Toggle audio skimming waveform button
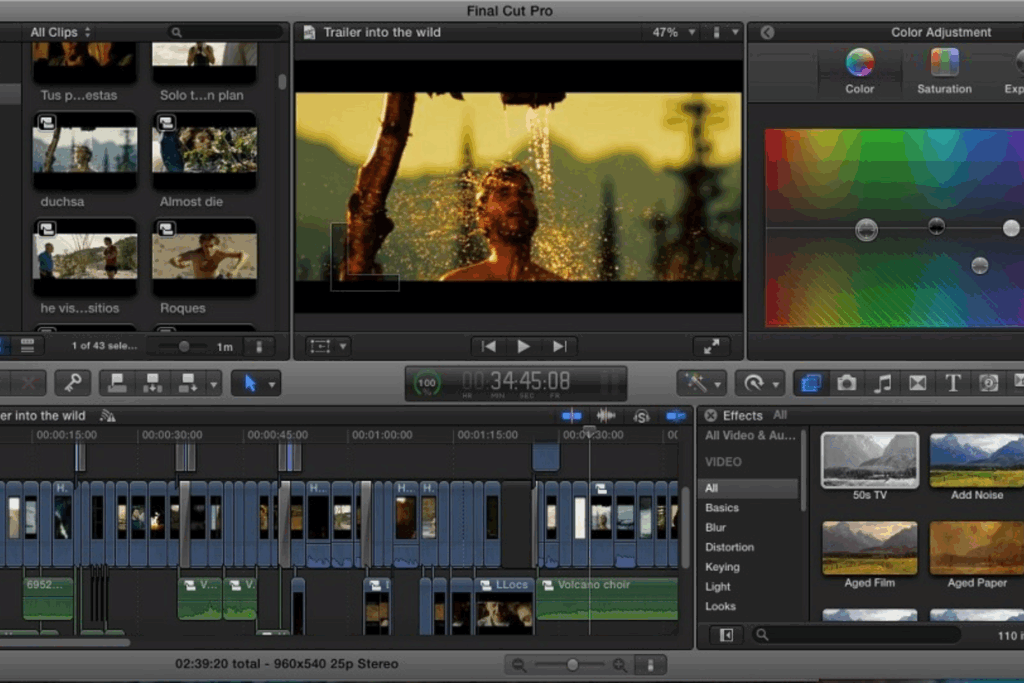 (x=606, y=415)
